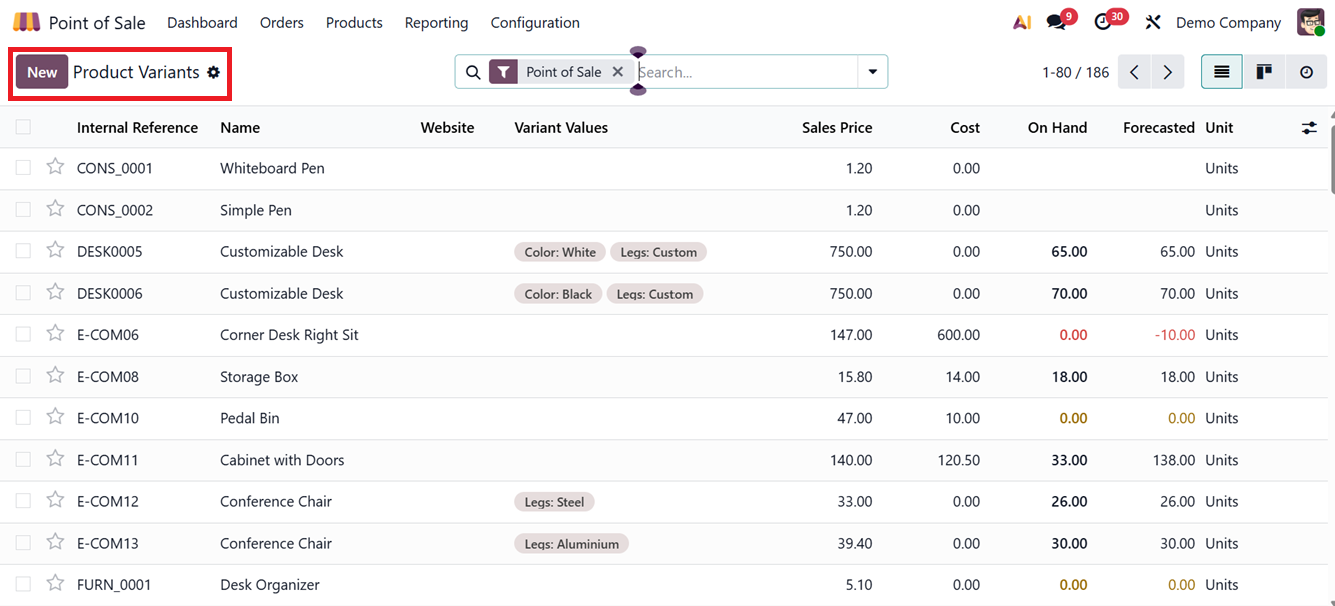
Task: Open the filters icon in the search bar
Action: 502,71
